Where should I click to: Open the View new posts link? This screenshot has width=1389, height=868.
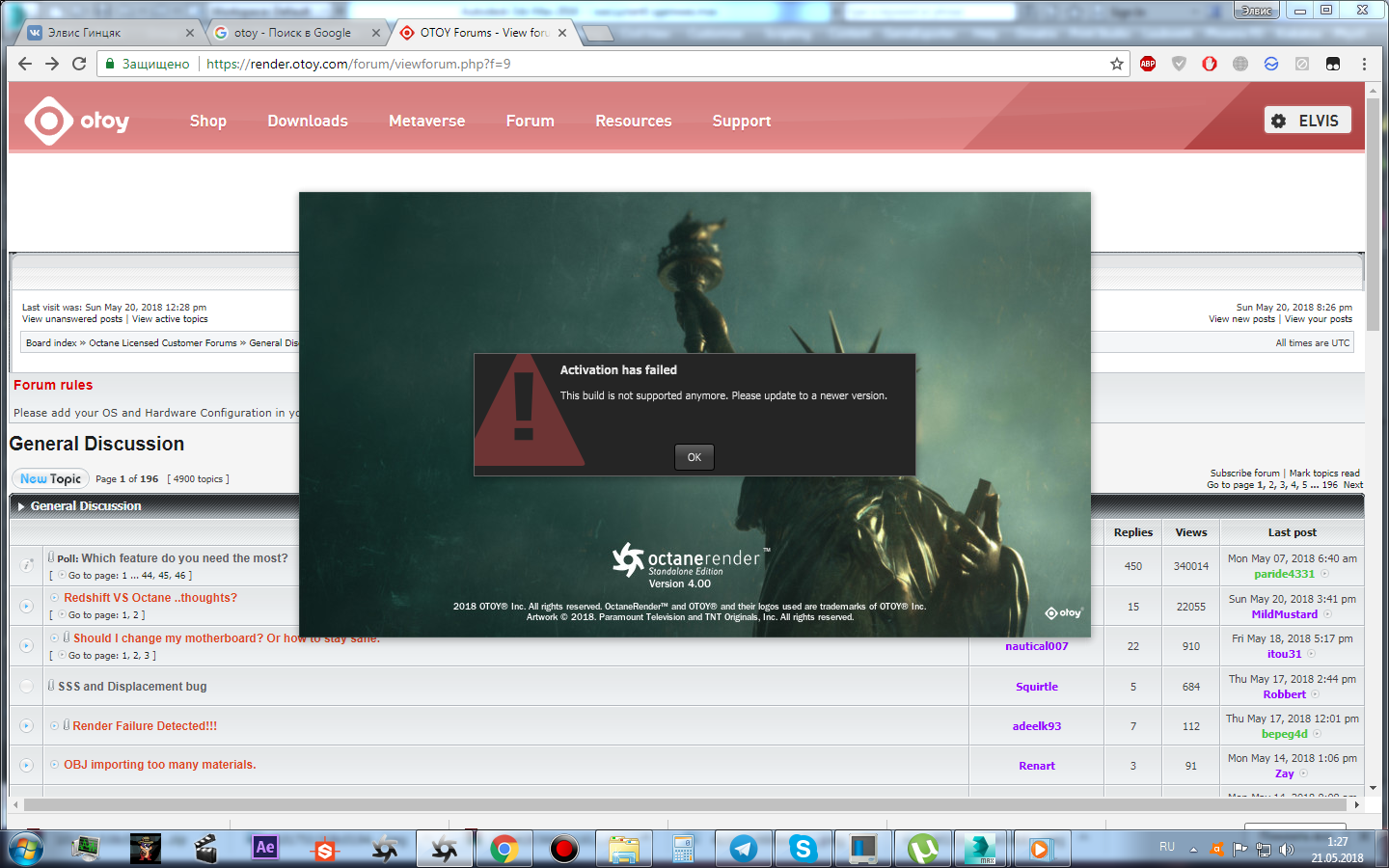pos(1241,319)
